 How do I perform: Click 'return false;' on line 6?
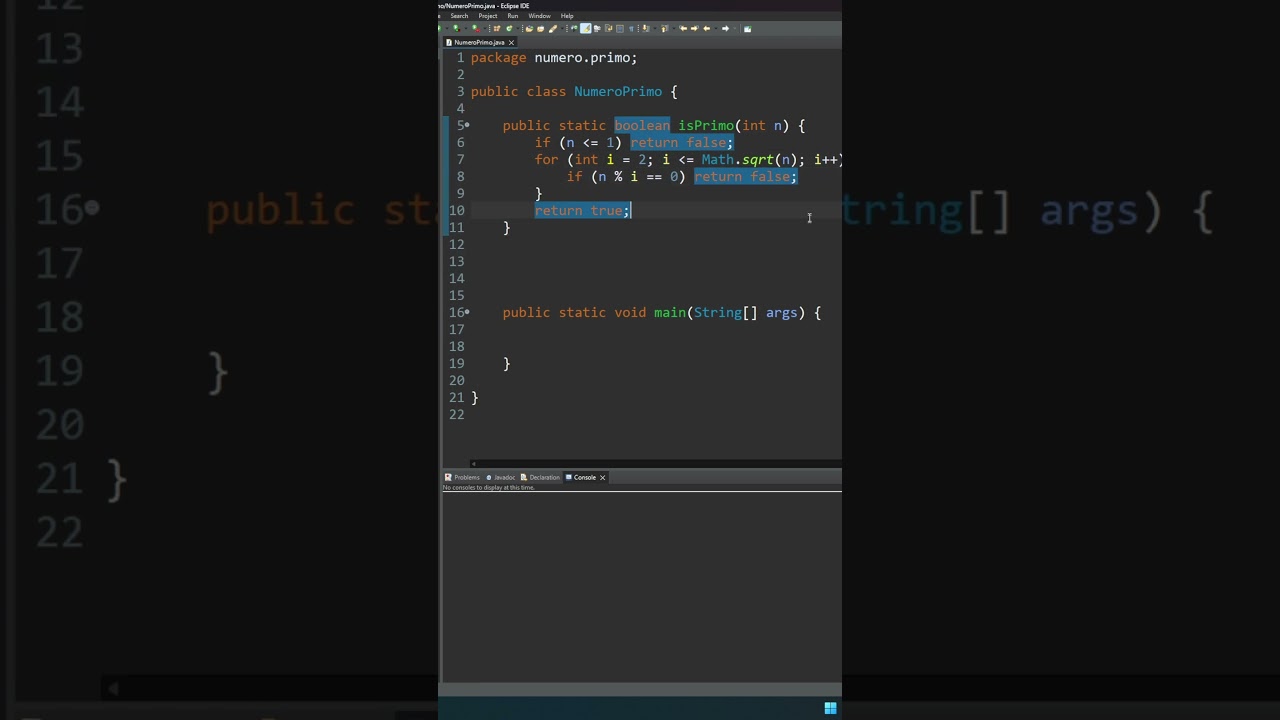click(x=682, y=143)
